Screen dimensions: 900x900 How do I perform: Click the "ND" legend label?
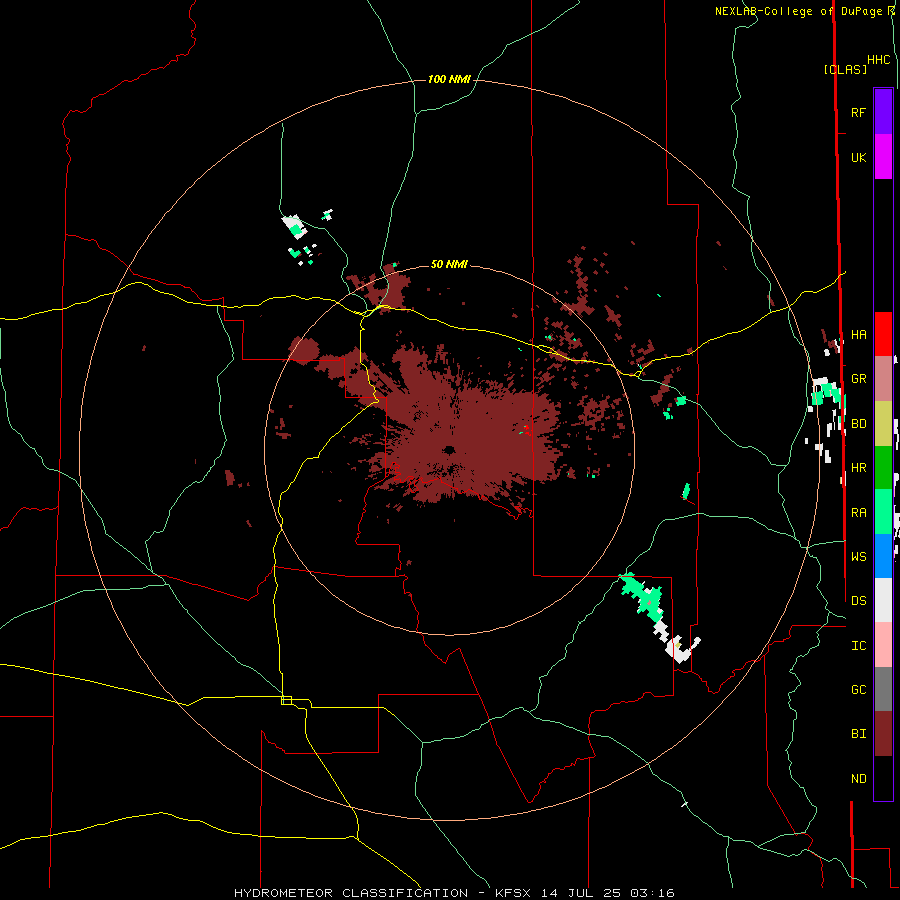click(858, 779)
